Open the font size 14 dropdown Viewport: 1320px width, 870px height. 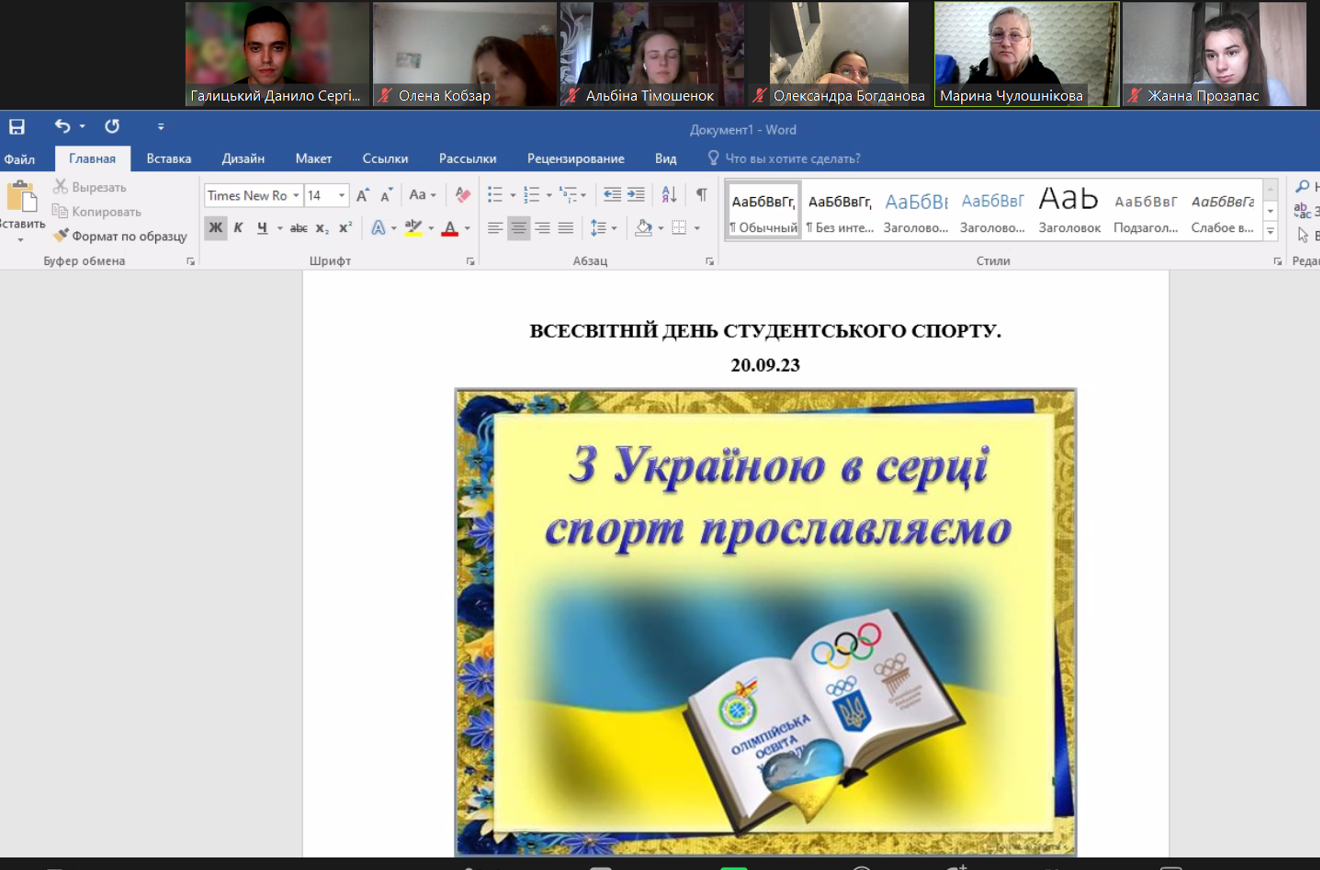click(341, 196)
